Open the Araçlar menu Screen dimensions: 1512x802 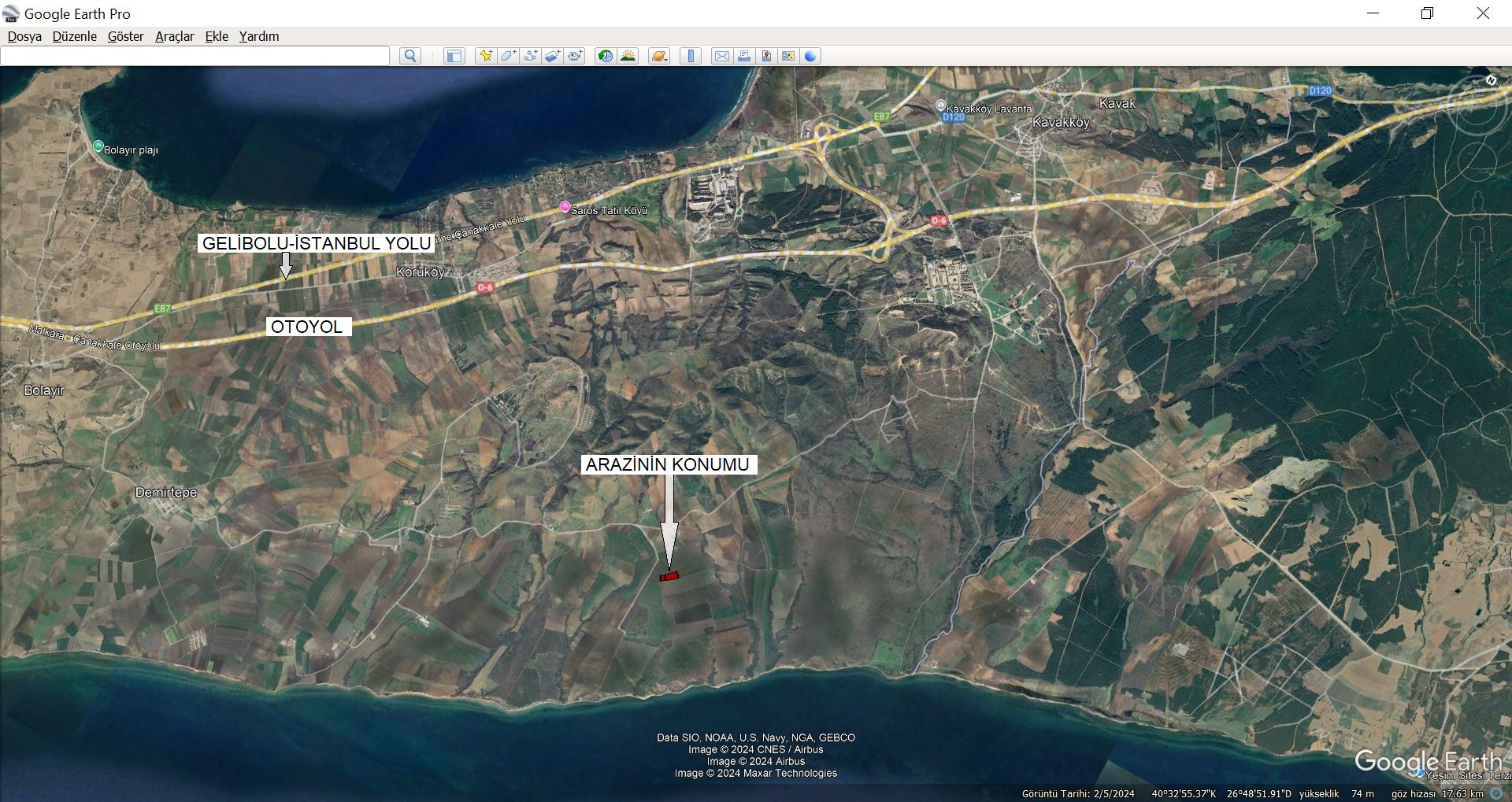(175, 36)
